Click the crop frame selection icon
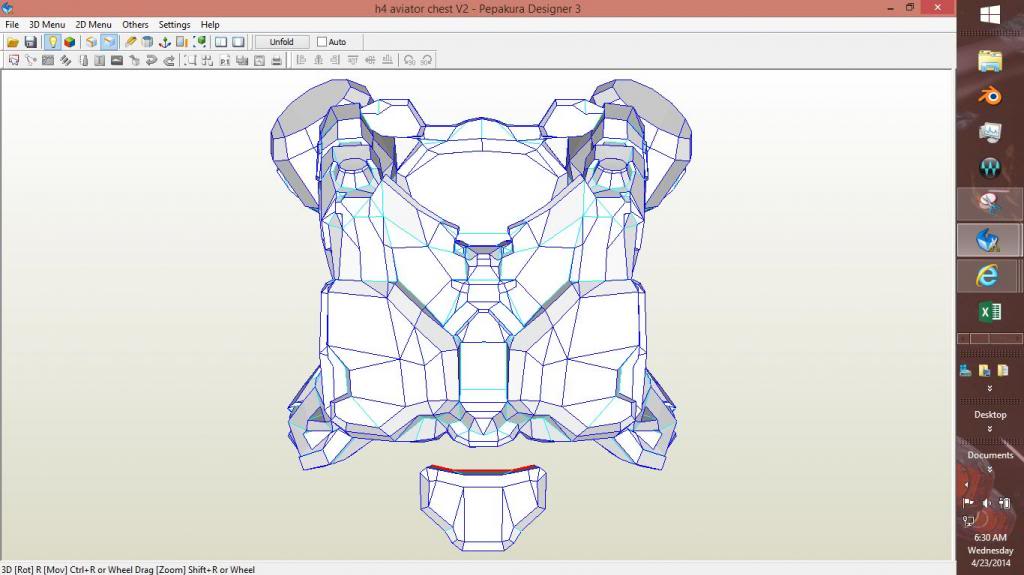 190,60
